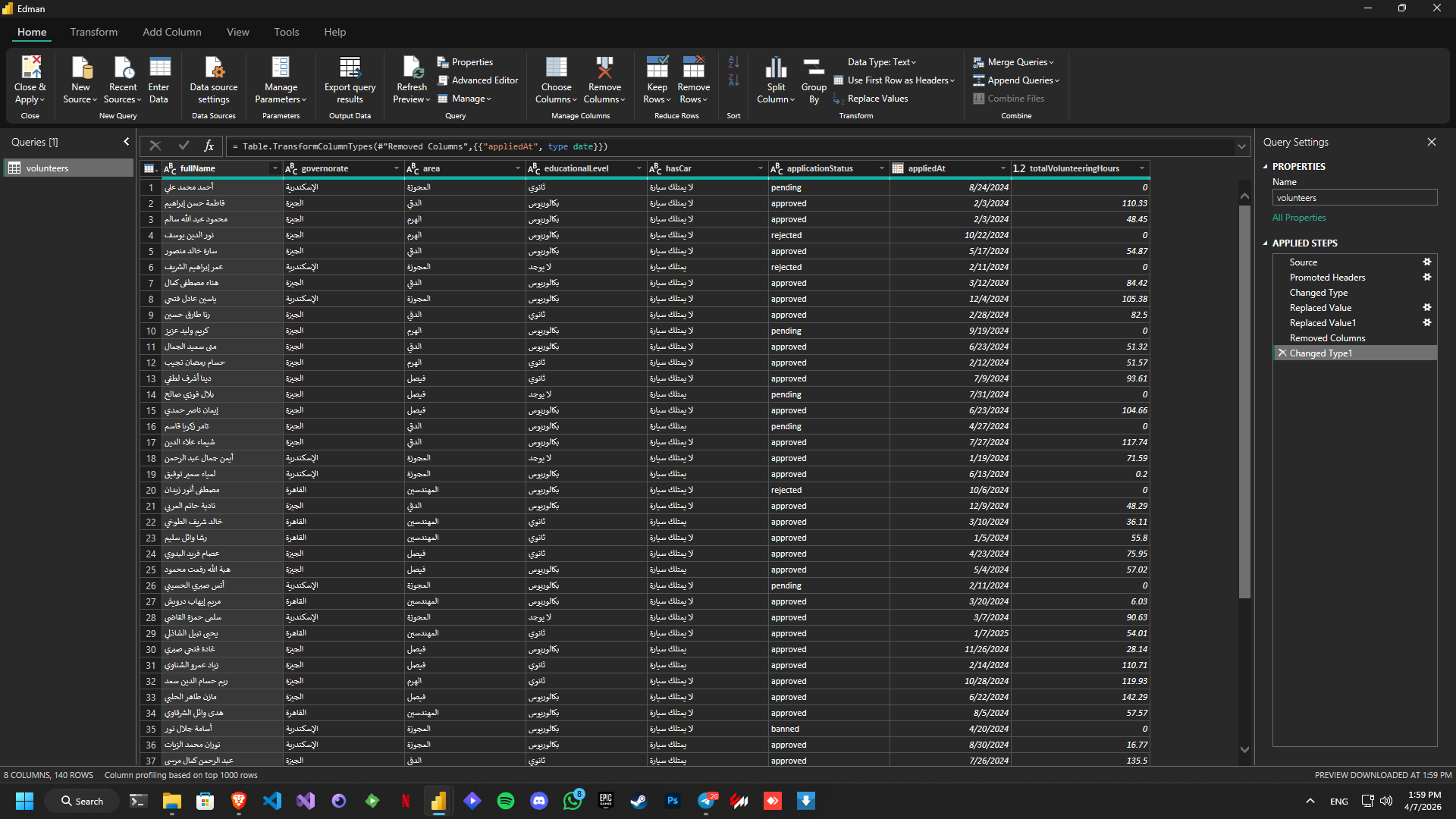Click Refresh Preview to reload data
Screen dimensions: 1456x819
[411, 80]
